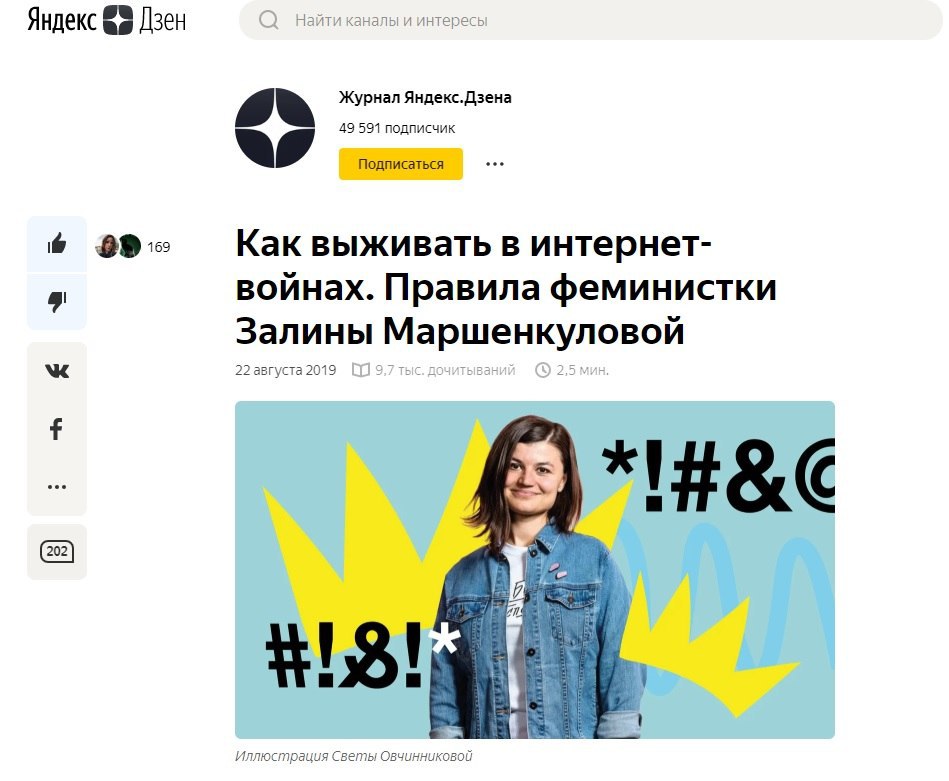Click the thumbs-down dislike icon
949x781 pixels.
[57, 301]
